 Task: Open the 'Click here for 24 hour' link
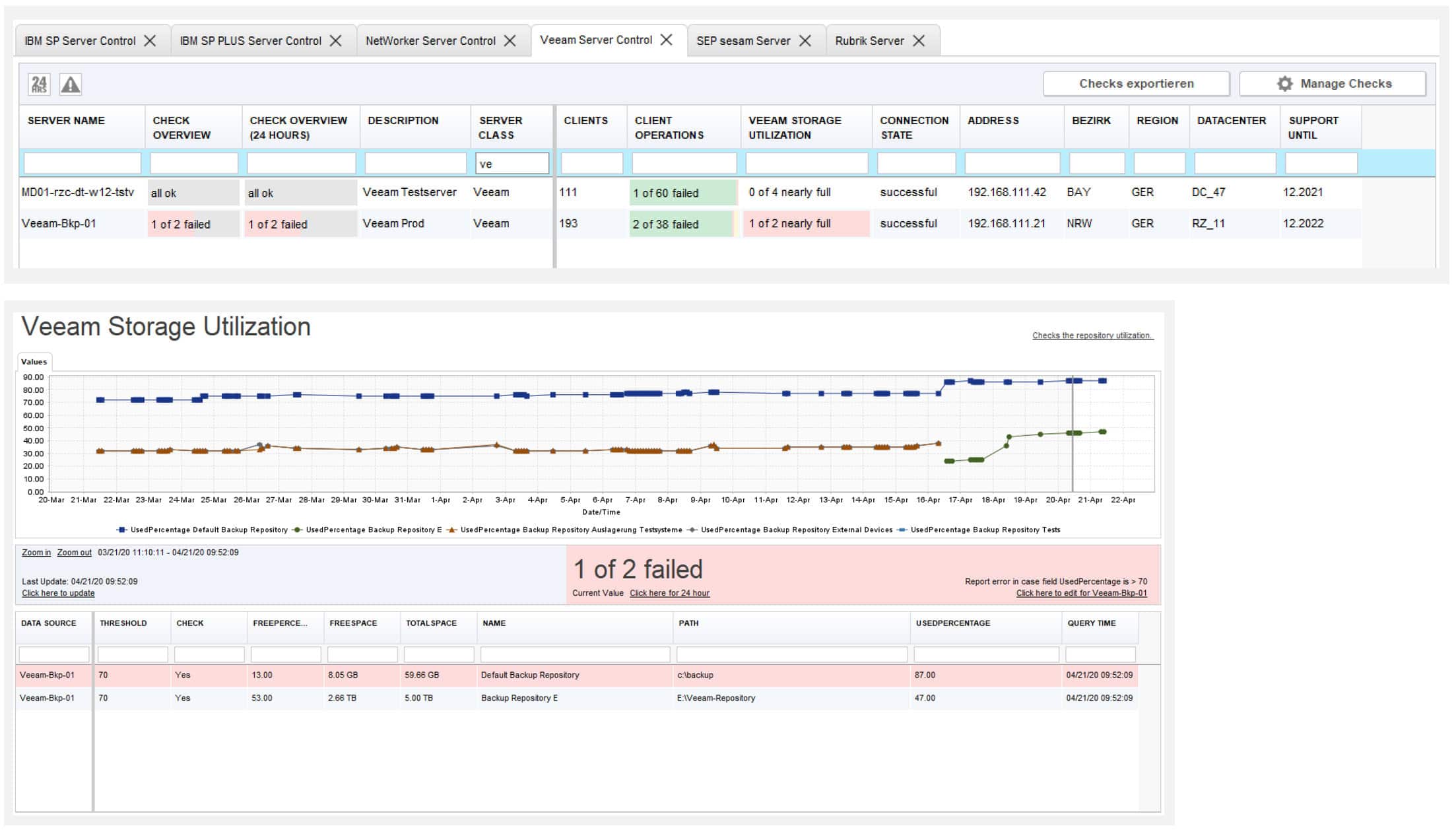(669, 594)
